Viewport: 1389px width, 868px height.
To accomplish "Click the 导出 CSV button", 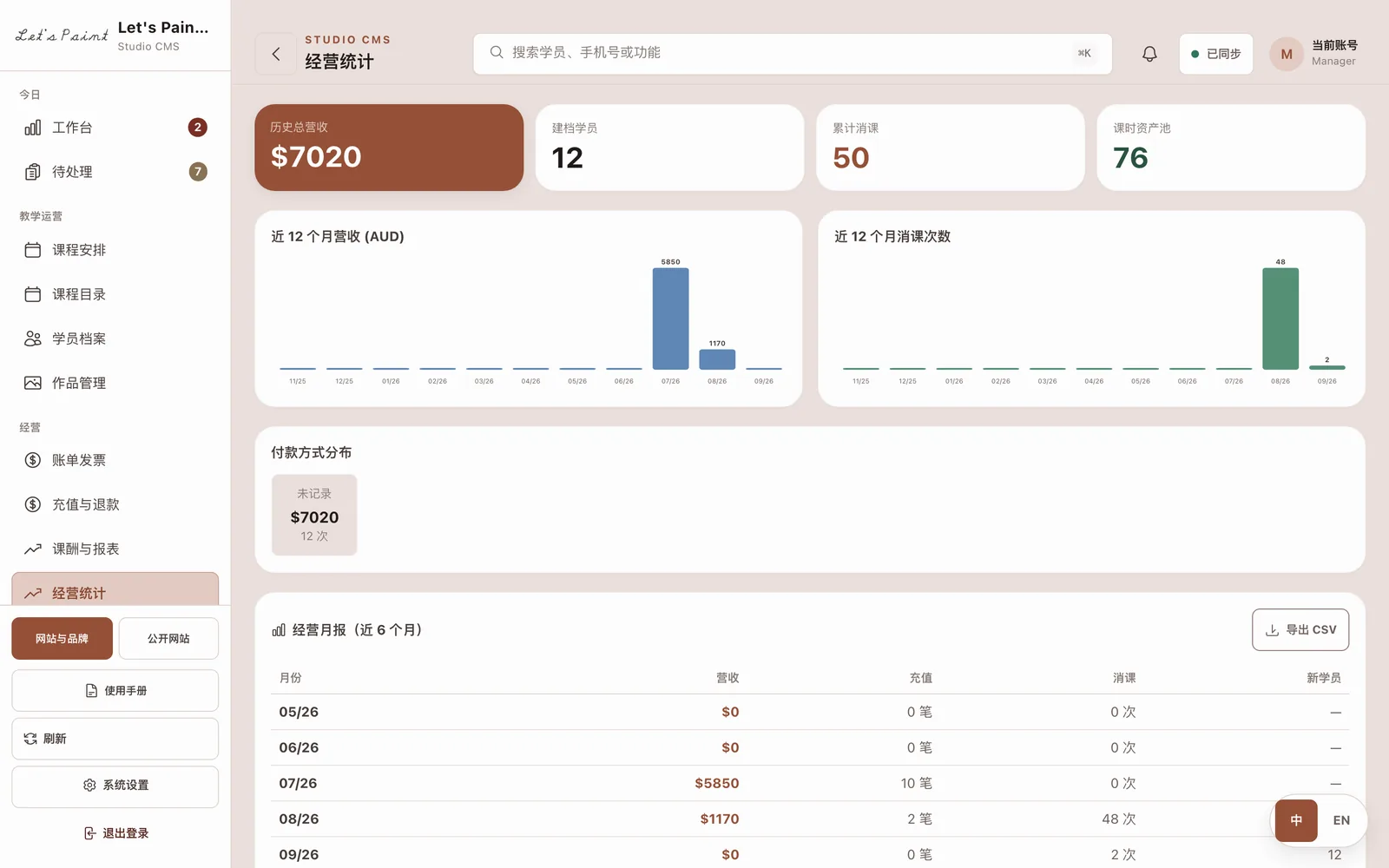I will coord(1300,630).
